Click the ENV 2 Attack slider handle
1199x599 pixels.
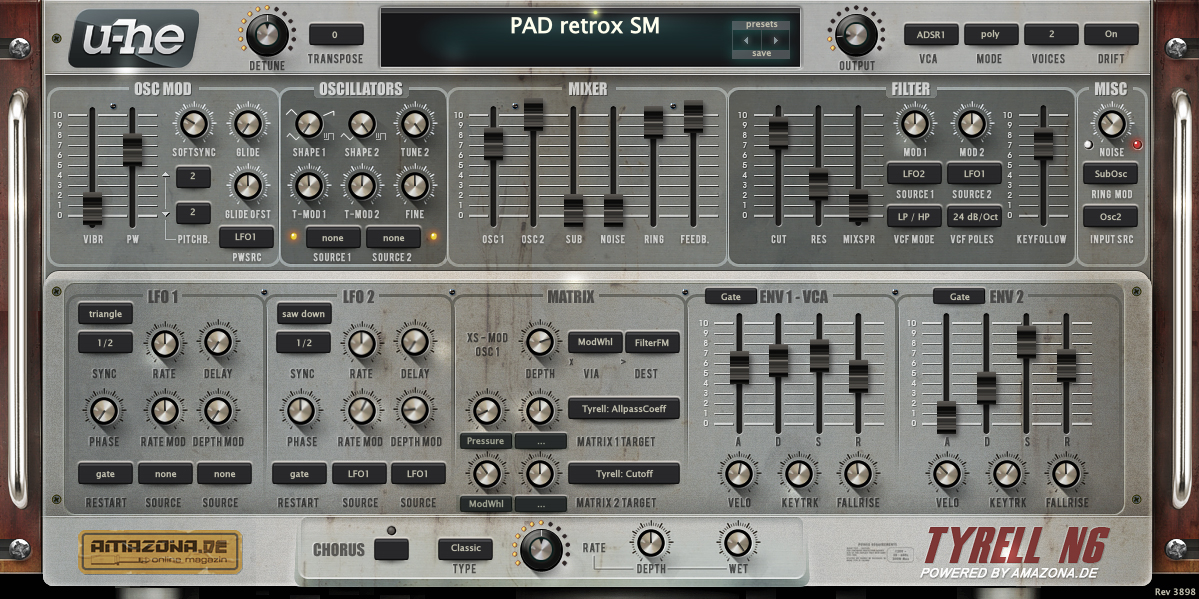[947, 417]
